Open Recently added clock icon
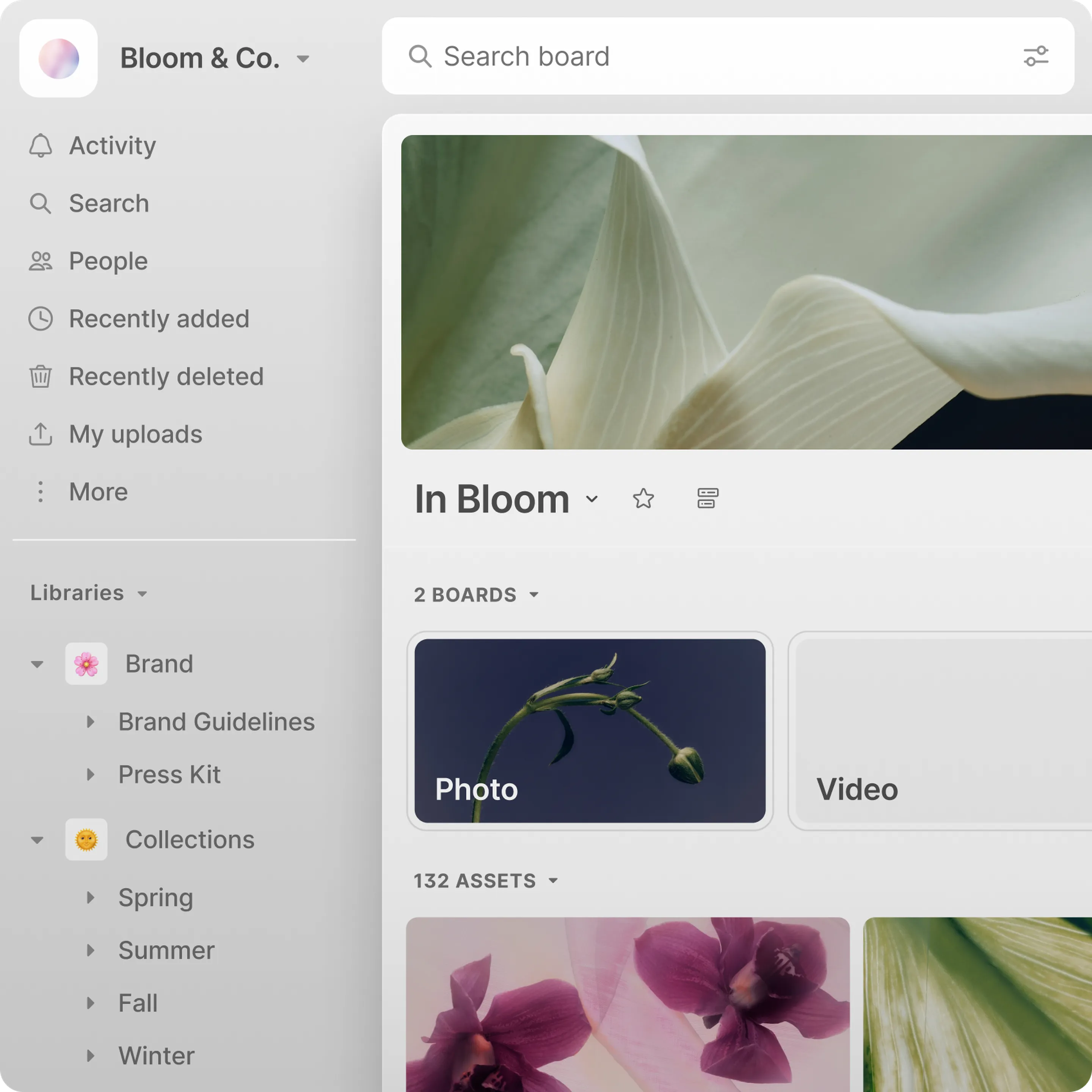The image size is (1092, 1092). [40, 319]
